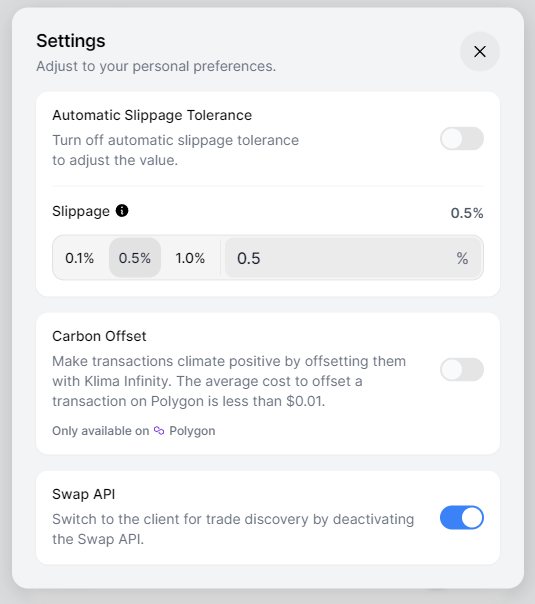Screen dimensions: 535x604
Task: Click the Settings heading
Action: [x=71, y=41]
